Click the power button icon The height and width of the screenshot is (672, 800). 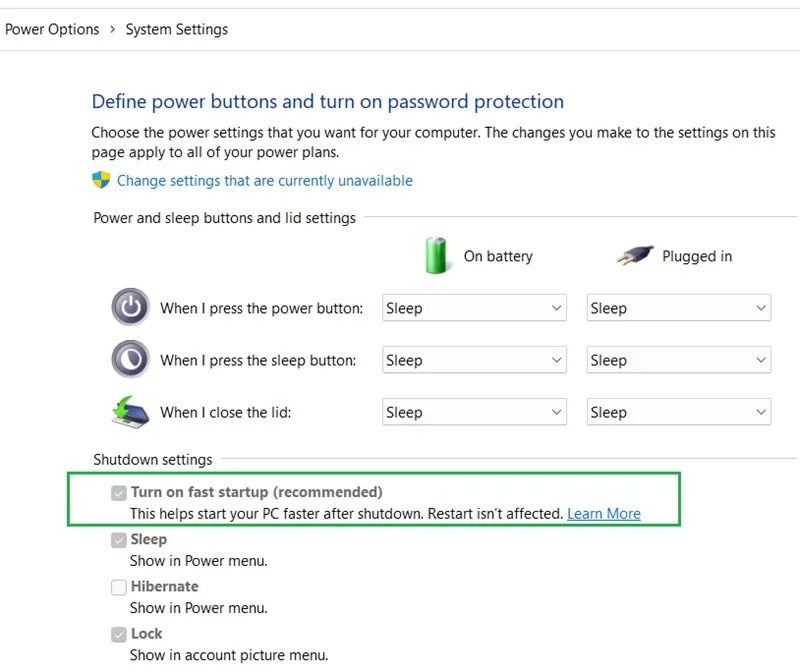pyautogui.click(x=131, y=307)
